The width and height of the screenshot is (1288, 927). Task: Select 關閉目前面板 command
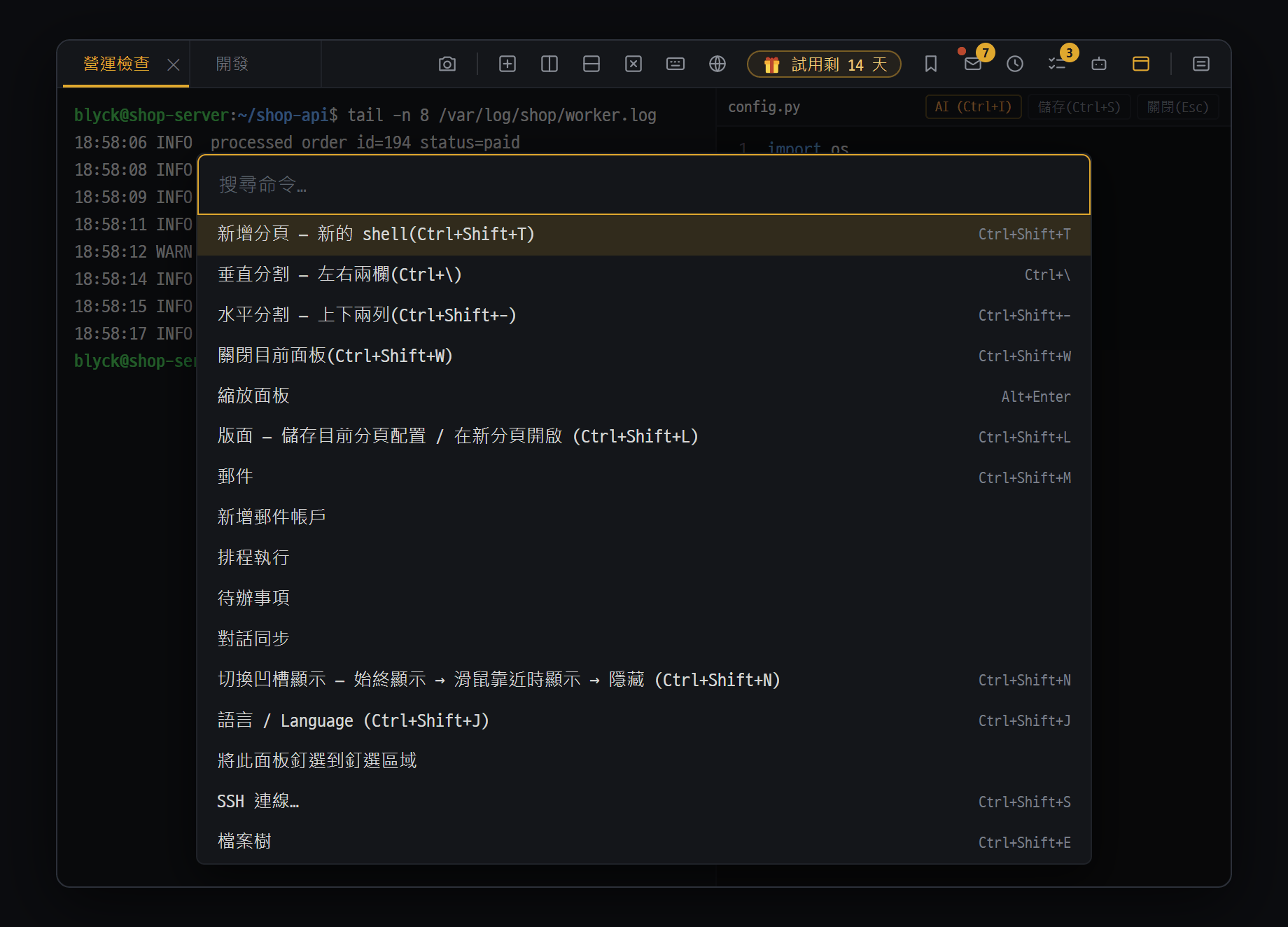(x=644, y=356)
